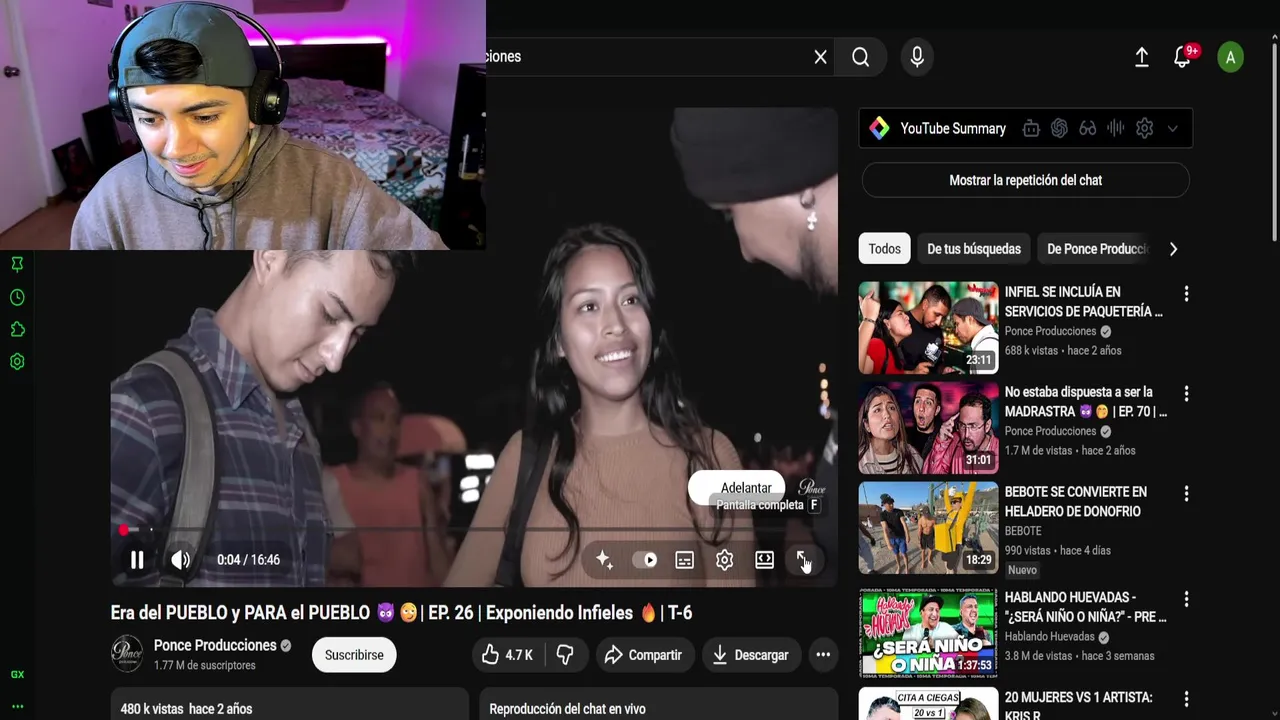Click the audio waveform icon in YouTube Summary

pyautogui.click(x=1116, y=128)
